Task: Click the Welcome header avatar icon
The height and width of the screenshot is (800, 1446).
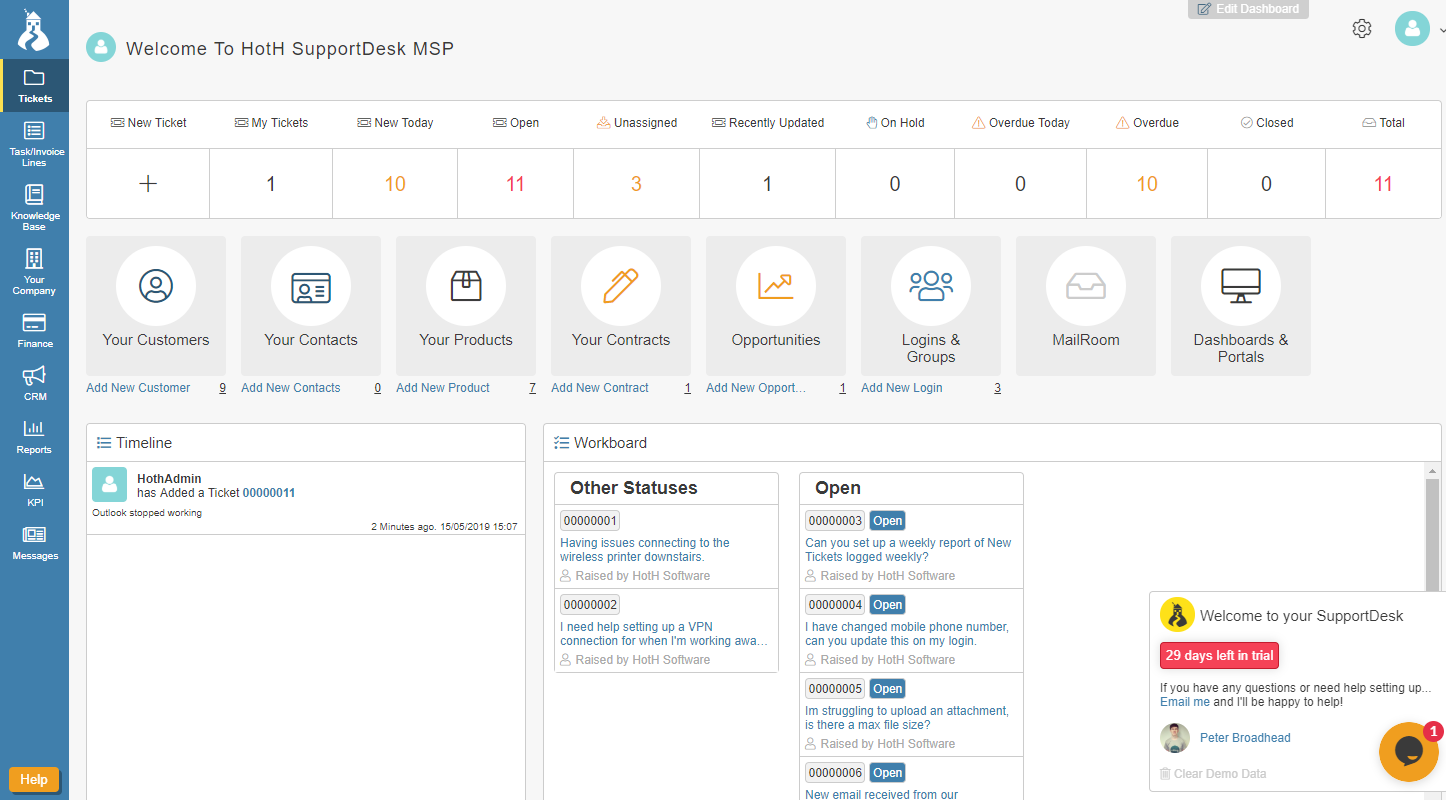Action: pyautogui.click(x=101, y=47)
